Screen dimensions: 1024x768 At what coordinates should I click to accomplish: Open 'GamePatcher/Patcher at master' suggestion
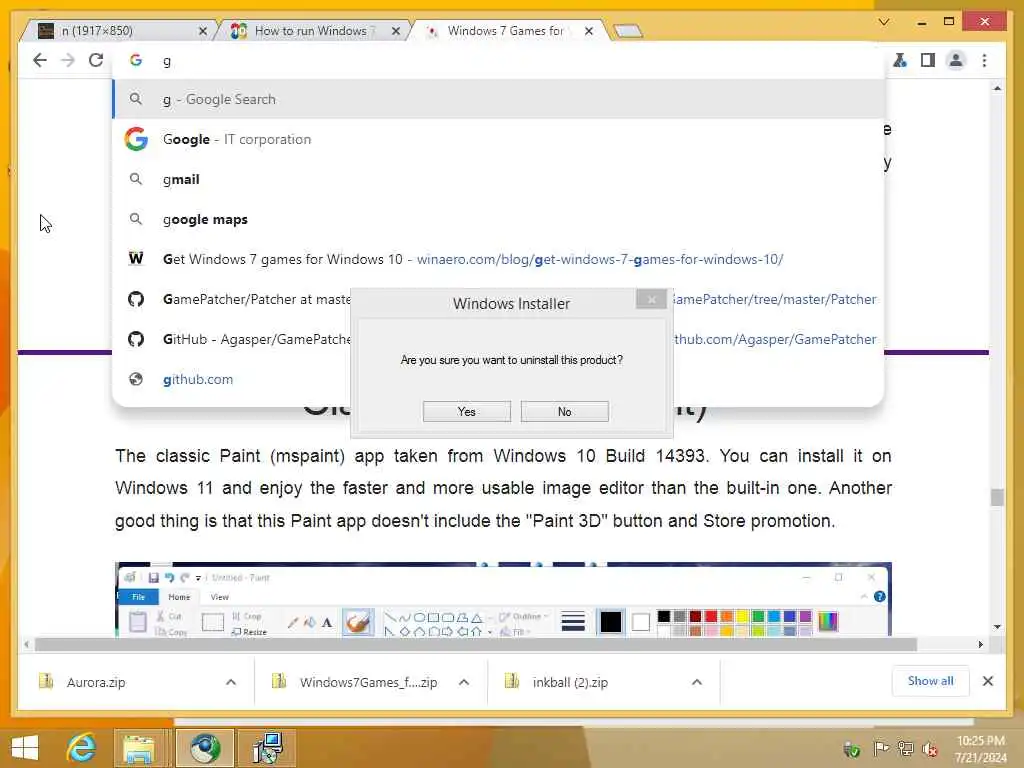(x=232, y=299)
